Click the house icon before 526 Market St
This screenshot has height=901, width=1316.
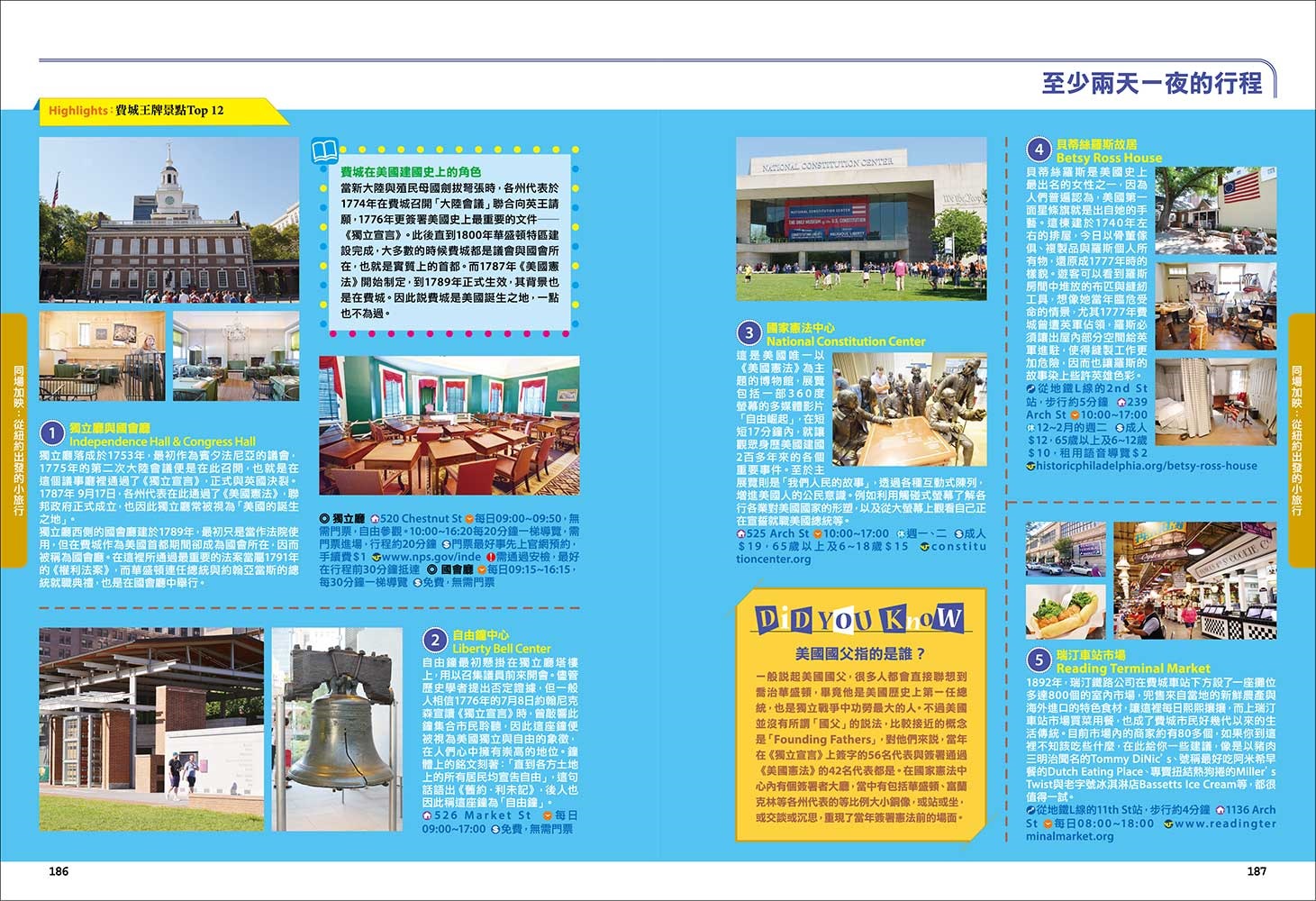(x=428, y=815)
